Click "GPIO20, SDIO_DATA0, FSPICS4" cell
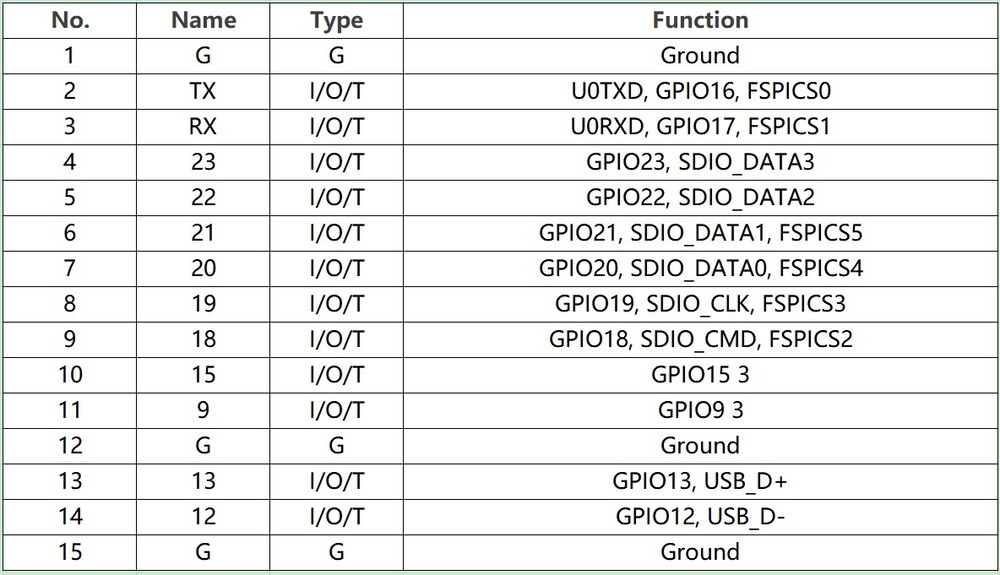The height and width of the screenshot is (575, 1000). pyautogui.click(x=700, y=268)
